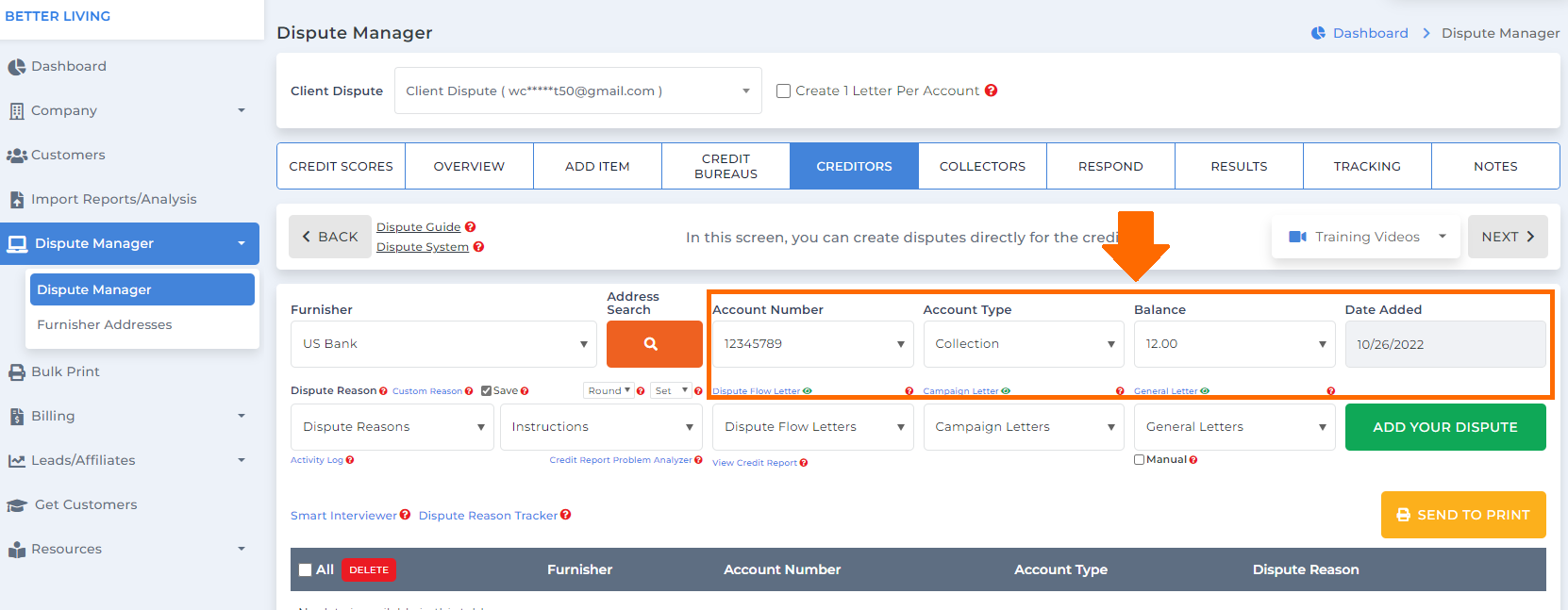Open the Dispute Reasons dropdown
The height and width of the screenshot is (610, 1568).
point(392,427)
